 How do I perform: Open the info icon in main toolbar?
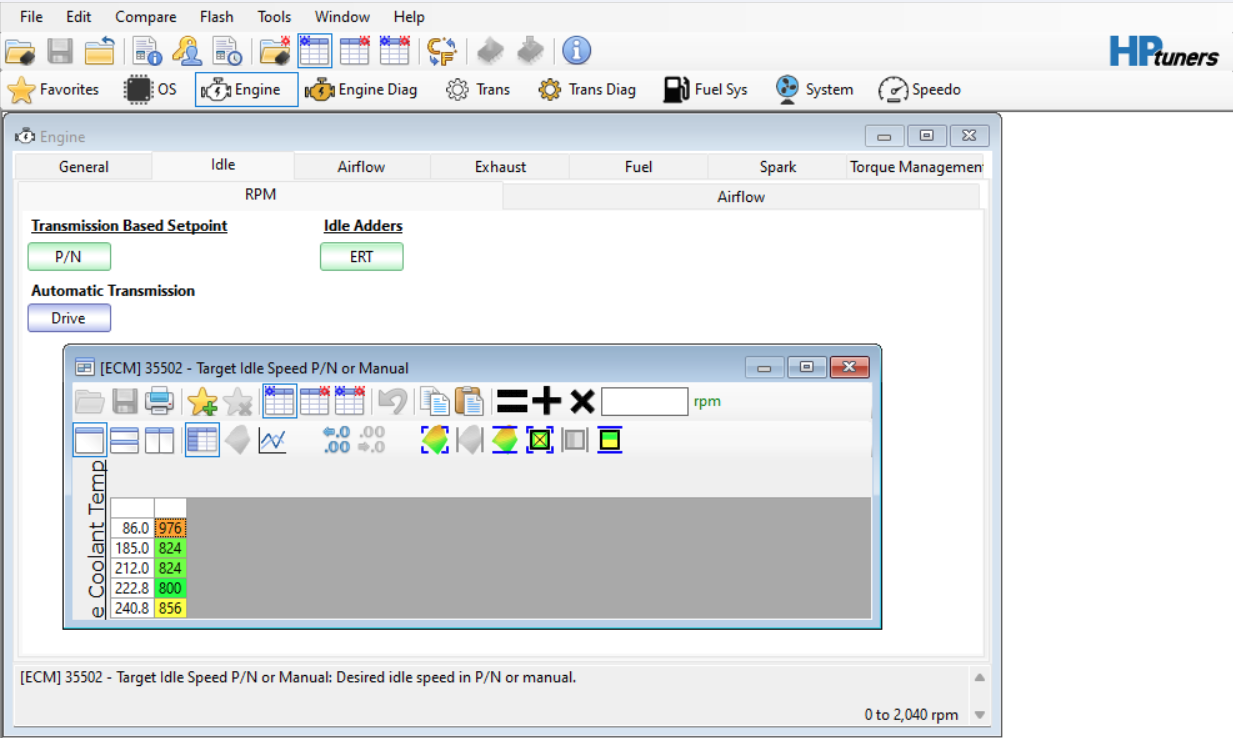click(x=576, y=51)
